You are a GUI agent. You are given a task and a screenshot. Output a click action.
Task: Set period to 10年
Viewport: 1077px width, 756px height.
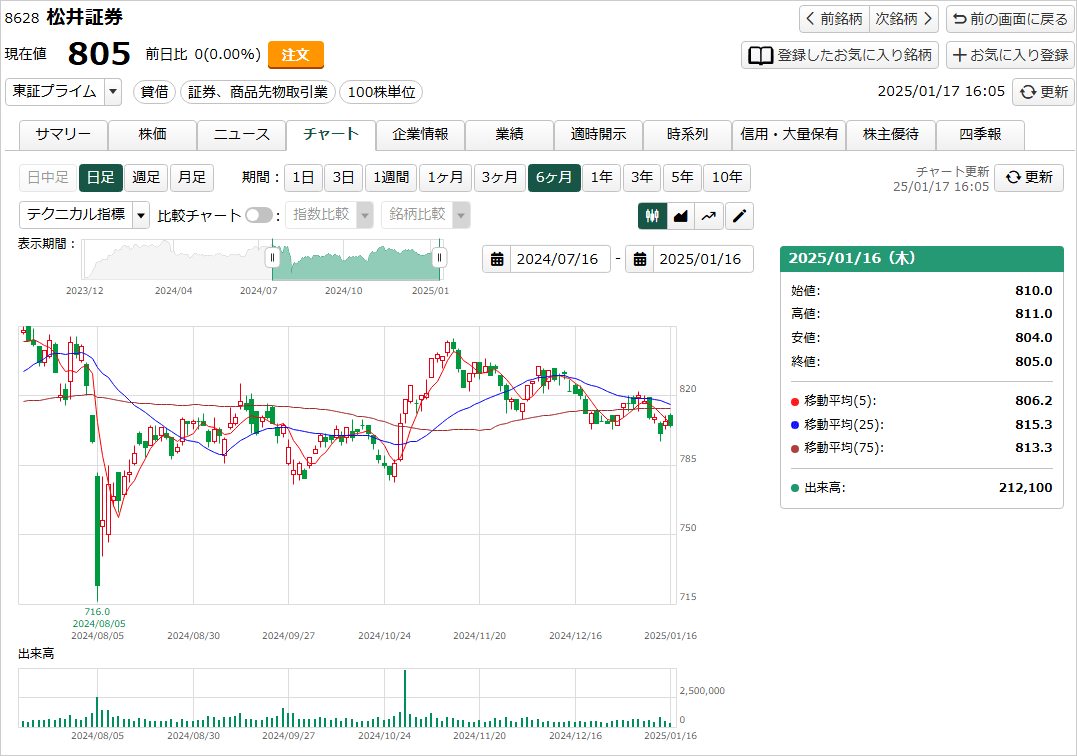(x=727, y=178)
